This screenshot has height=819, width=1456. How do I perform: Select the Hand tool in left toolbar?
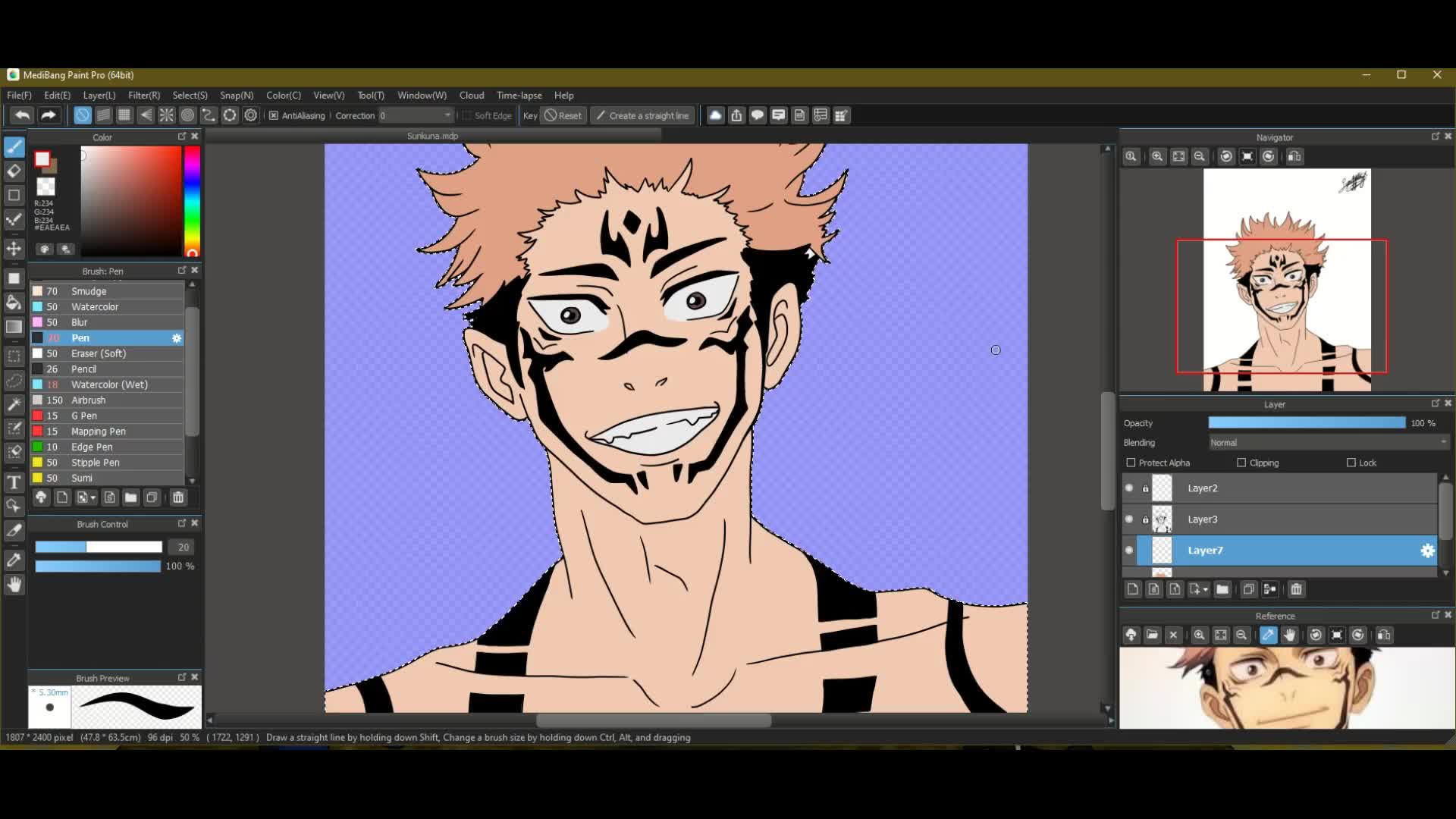pos(14,585)
